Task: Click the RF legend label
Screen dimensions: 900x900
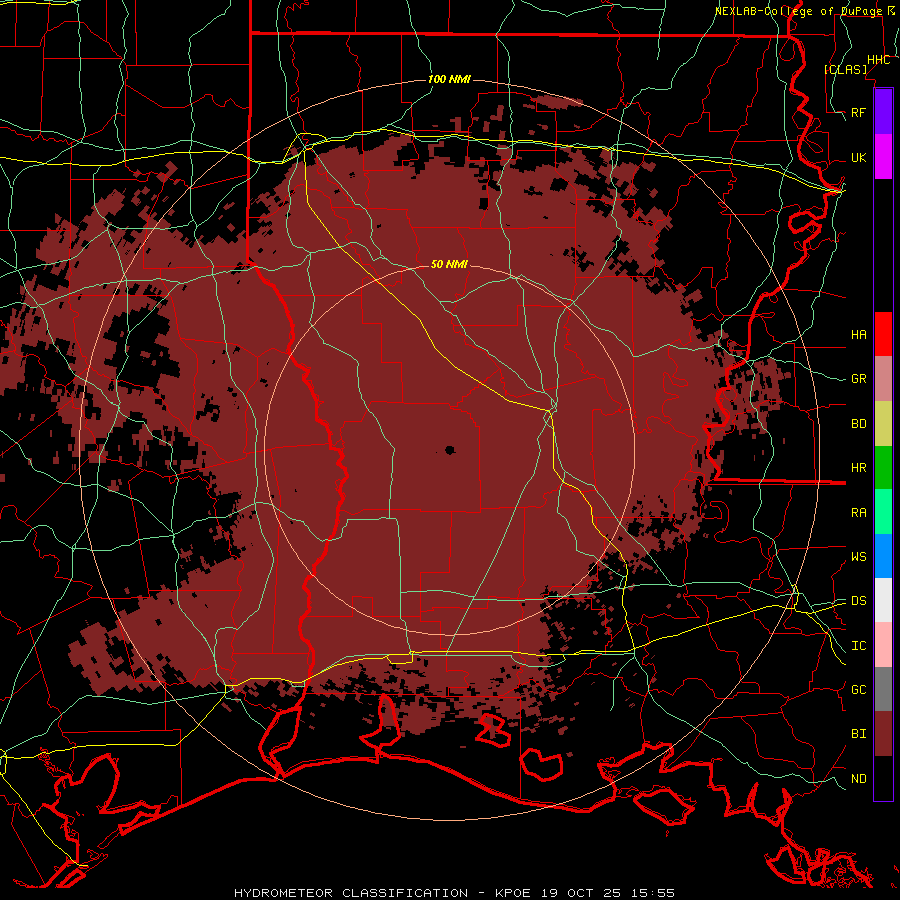Action: 858,112
